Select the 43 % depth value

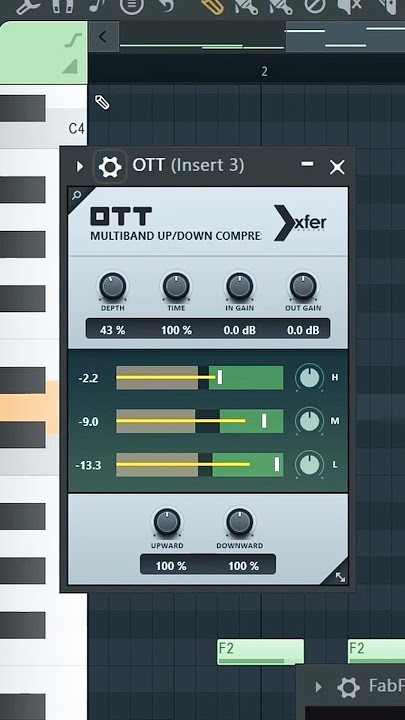click(x=112, y=330)
